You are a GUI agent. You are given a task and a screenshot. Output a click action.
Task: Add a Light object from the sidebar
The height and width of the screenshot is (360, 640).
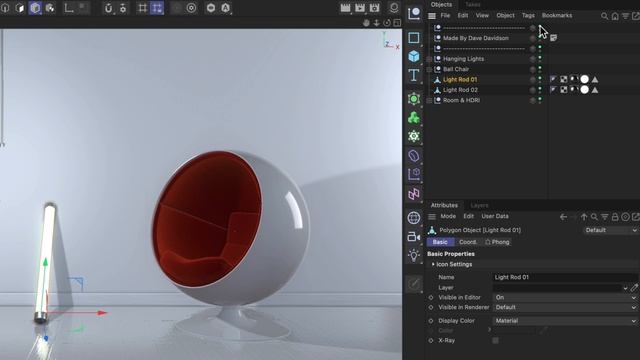coord(414,255)
